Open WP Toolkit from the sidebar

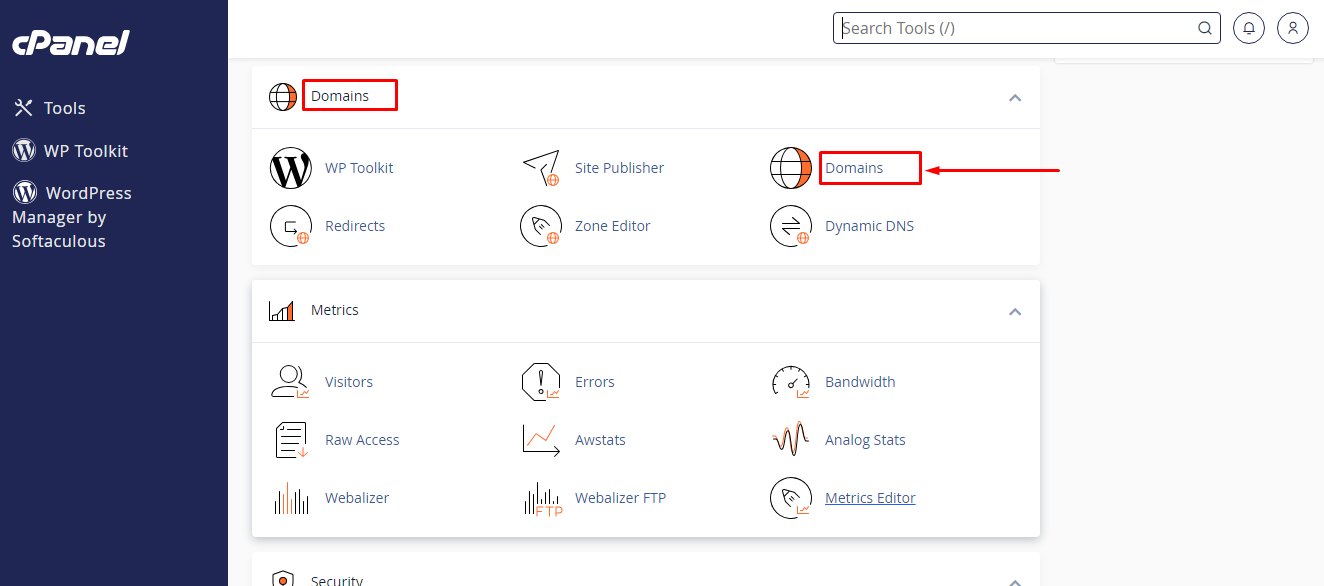tap(85, 151)
